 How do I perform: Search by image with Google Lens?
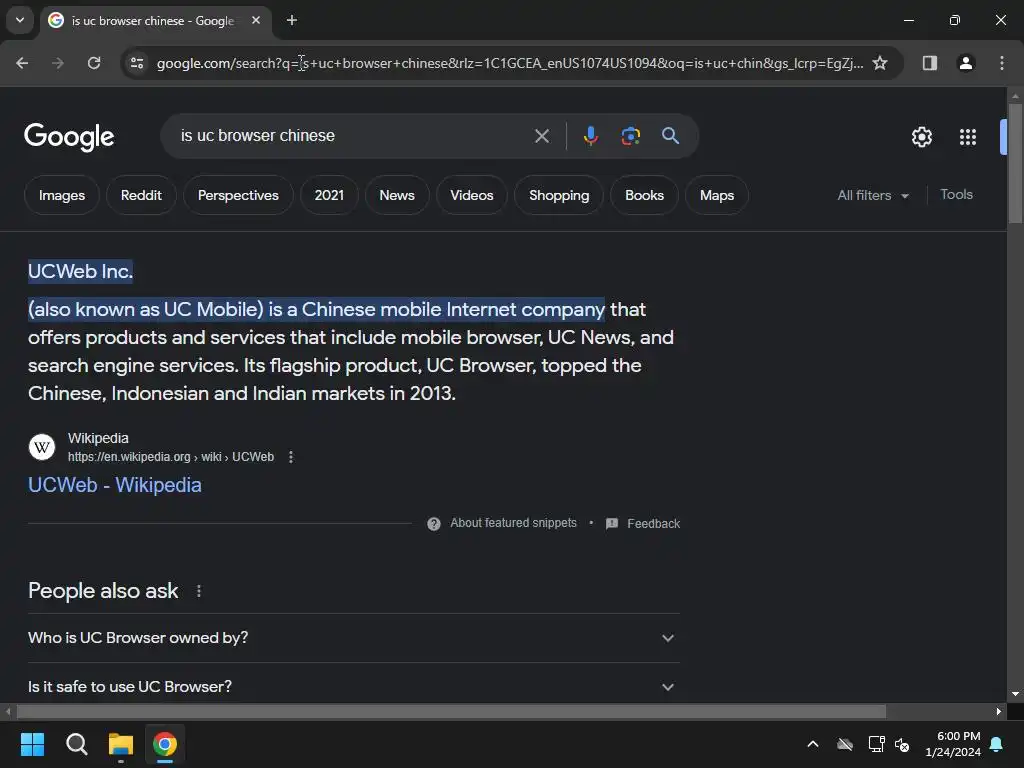coord(630,136)
